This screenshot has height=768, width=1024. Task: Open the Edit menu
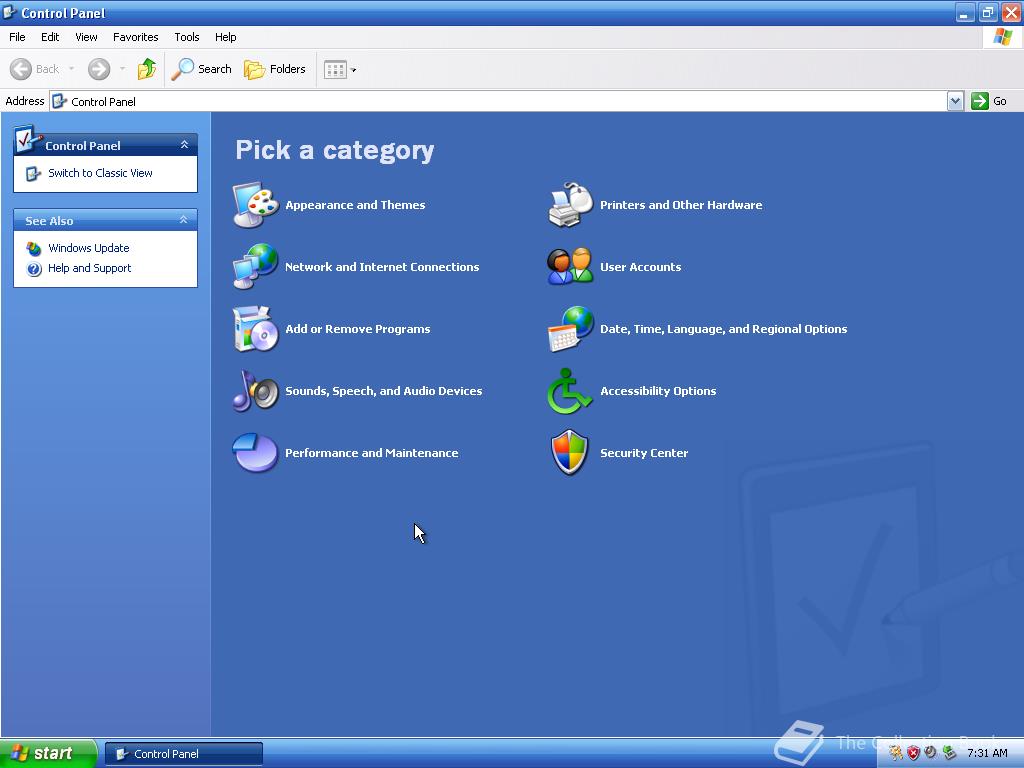click(x=50, y=37)
